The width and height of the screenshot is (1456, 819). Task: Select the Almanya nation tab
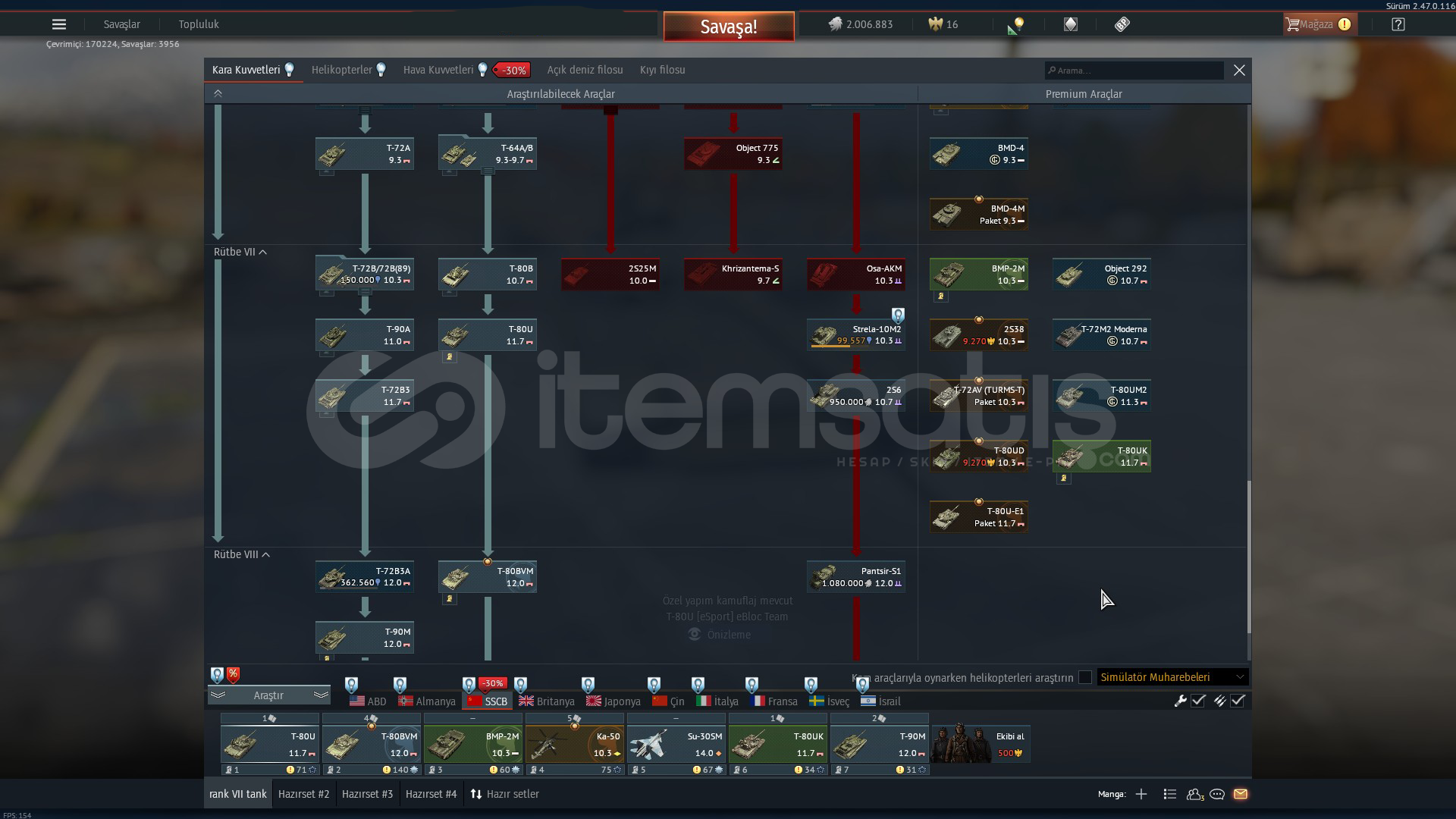(x=427, y=701)
